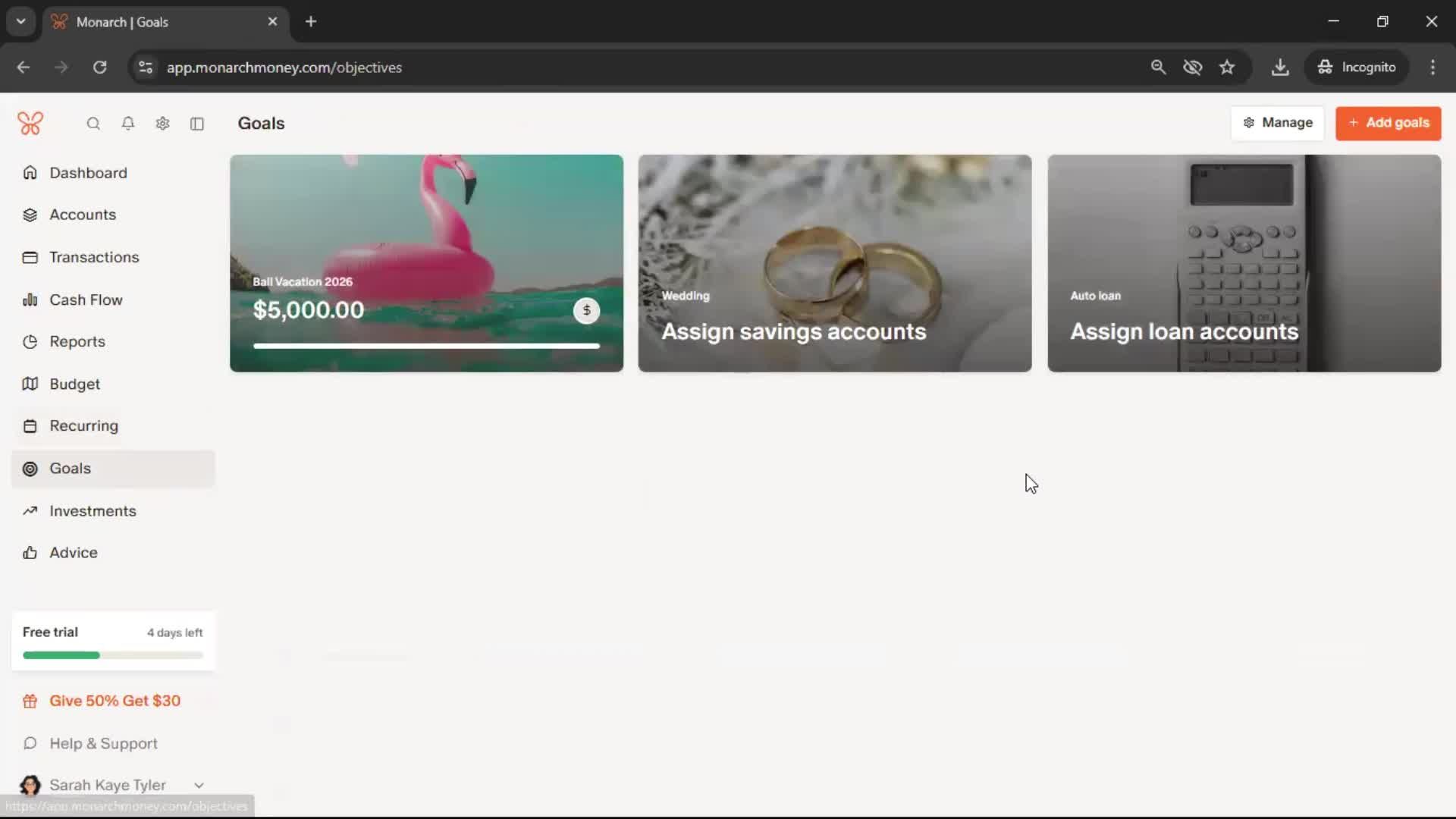Screen dimensions: 1456x819
Task: Open the browser tab search dropdown arrow
Action: coord(21,21)
